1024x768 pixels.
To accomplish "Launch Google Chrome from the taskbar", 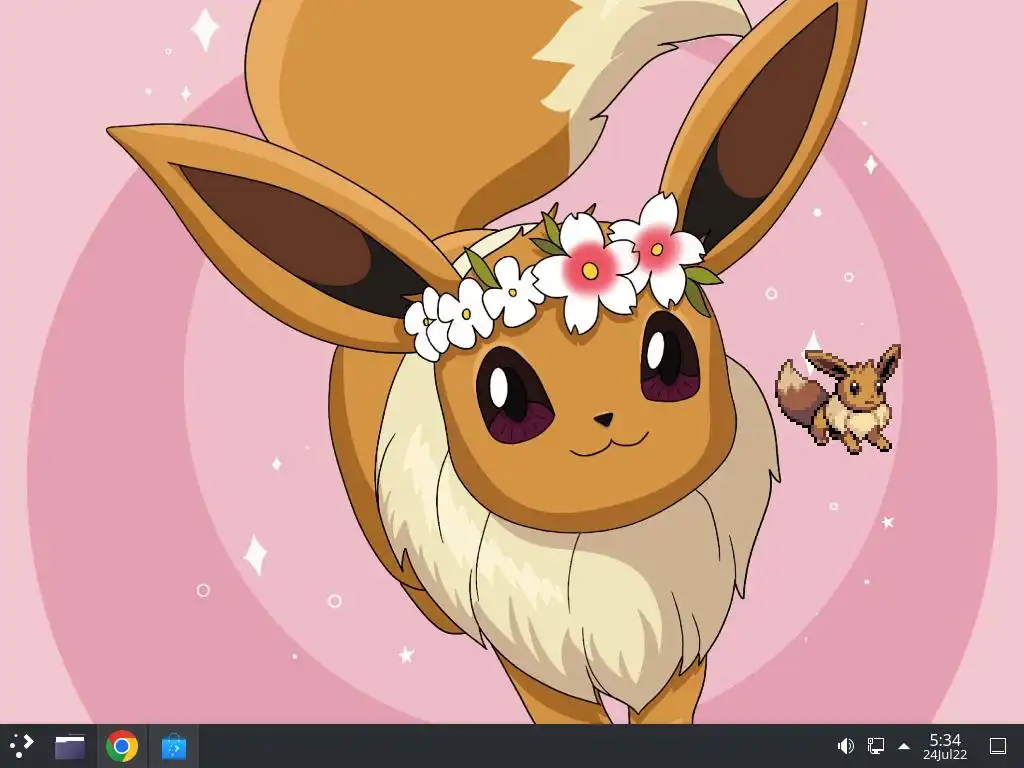I will (x=121, y=746).
